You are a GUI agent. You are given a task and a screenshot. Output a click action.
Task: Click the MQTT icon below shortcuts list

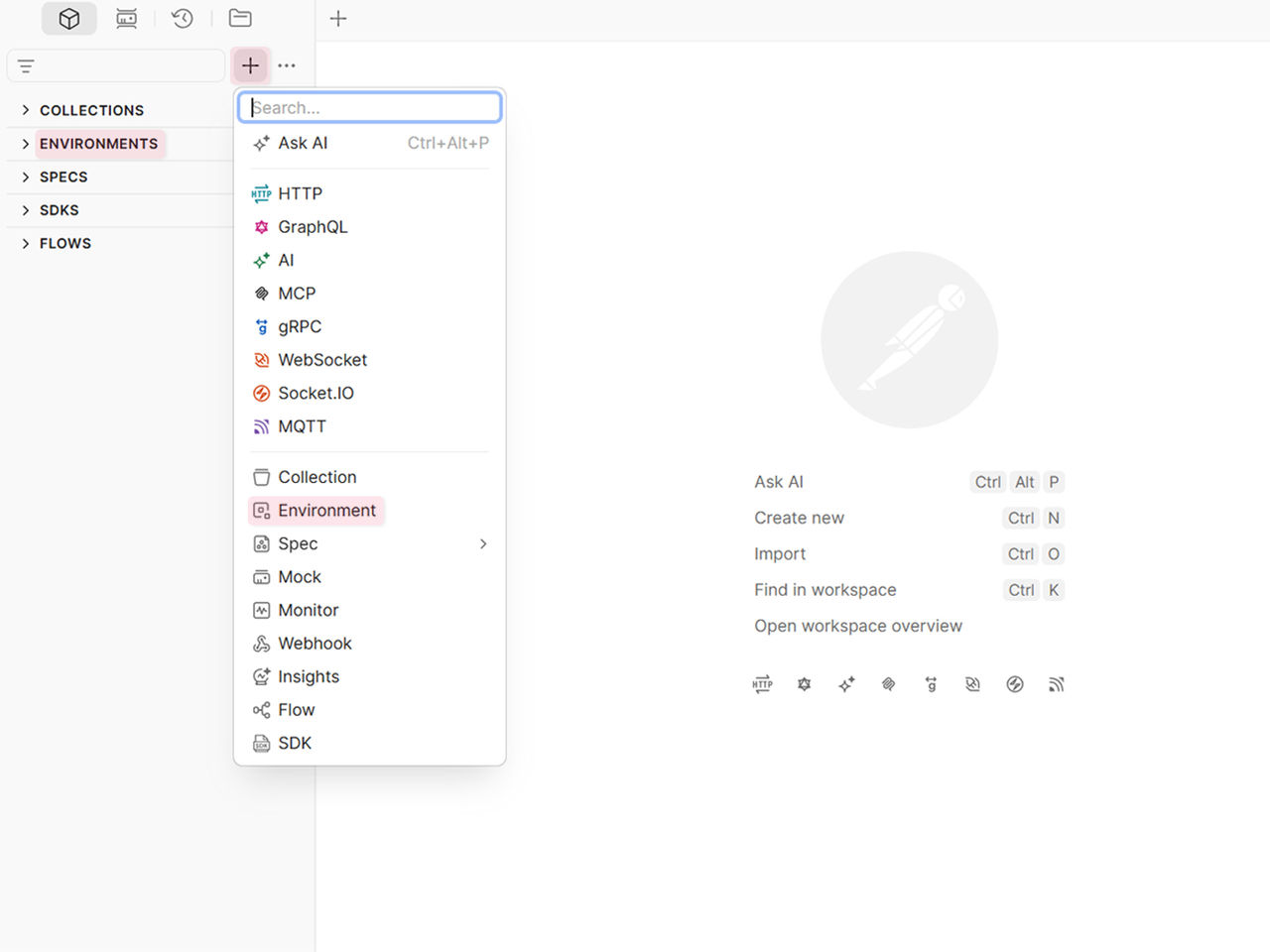(1057, 684)
